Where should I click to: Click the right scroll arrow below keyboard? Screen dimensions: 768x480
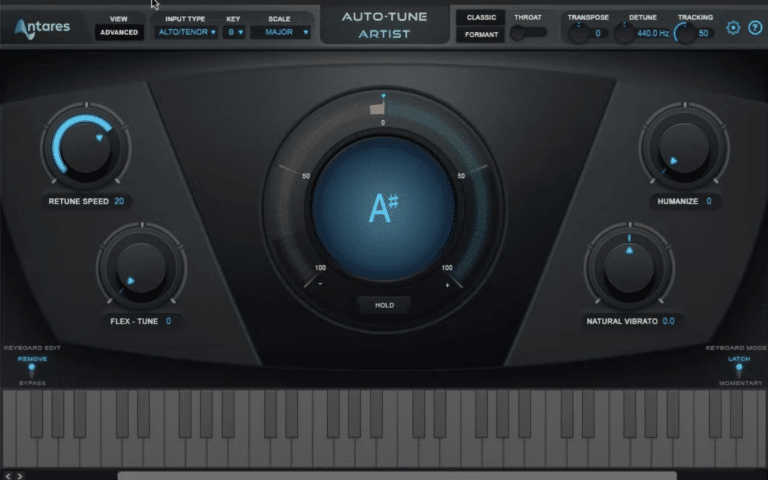20,476
